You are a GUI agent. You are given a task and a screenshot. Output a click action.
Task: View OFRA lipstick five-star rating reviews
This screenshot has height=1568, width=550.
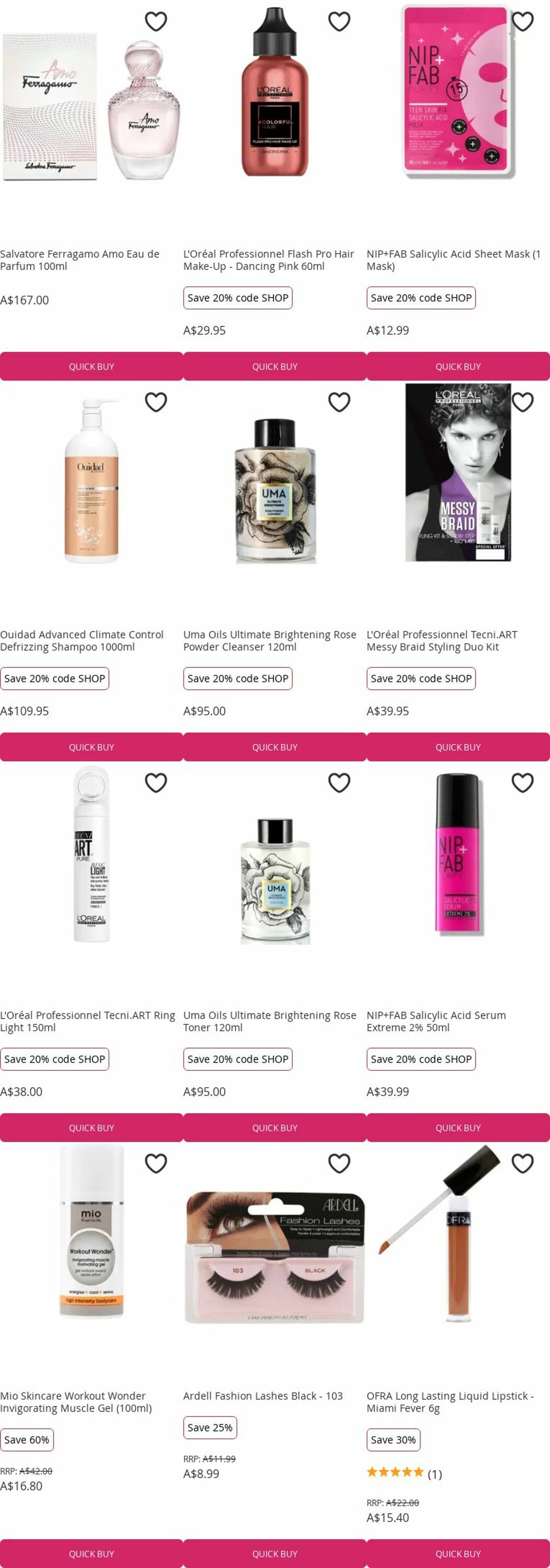[404, 1473]
